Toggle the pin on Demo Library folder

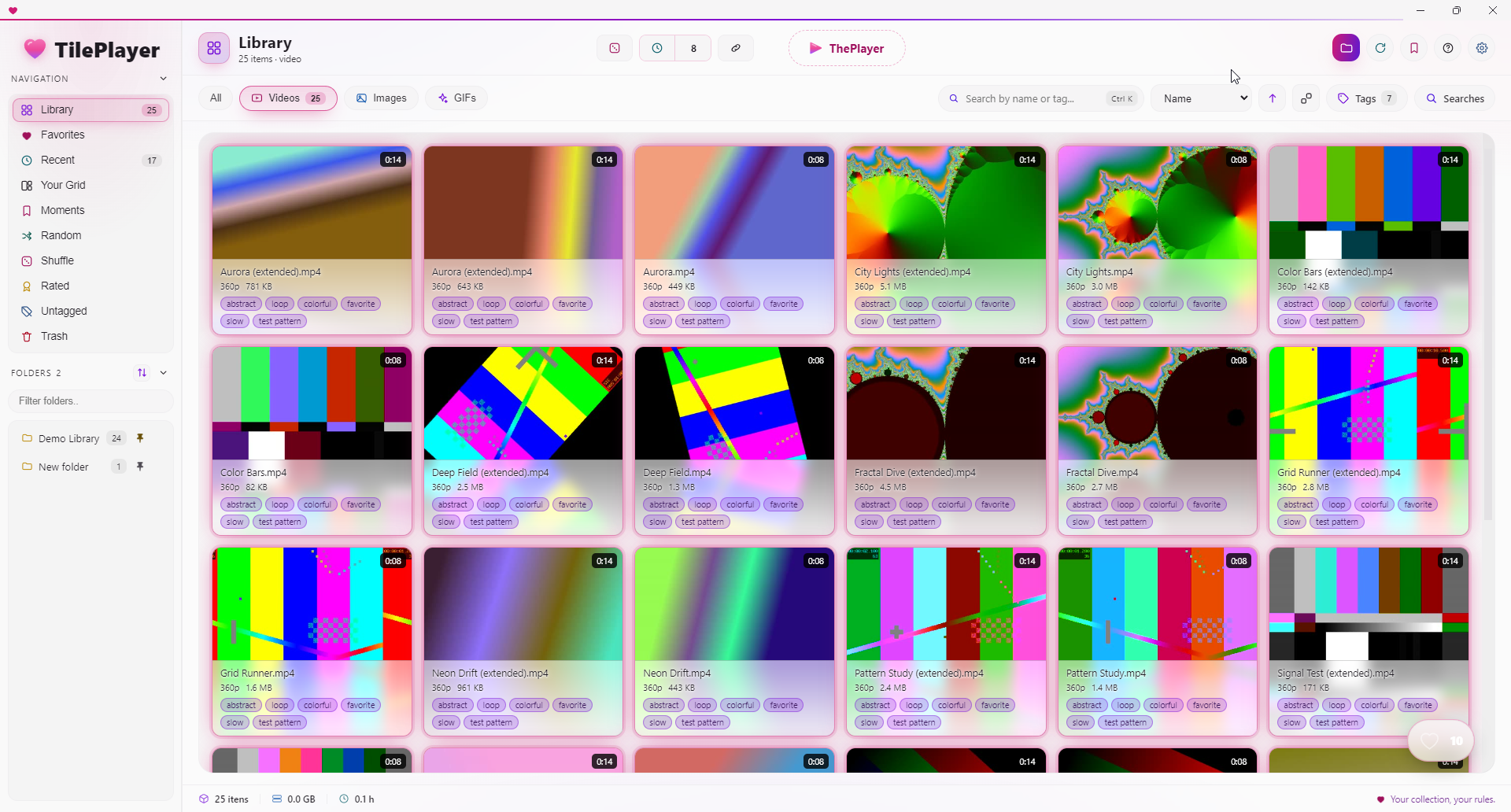tap(140, 438)
